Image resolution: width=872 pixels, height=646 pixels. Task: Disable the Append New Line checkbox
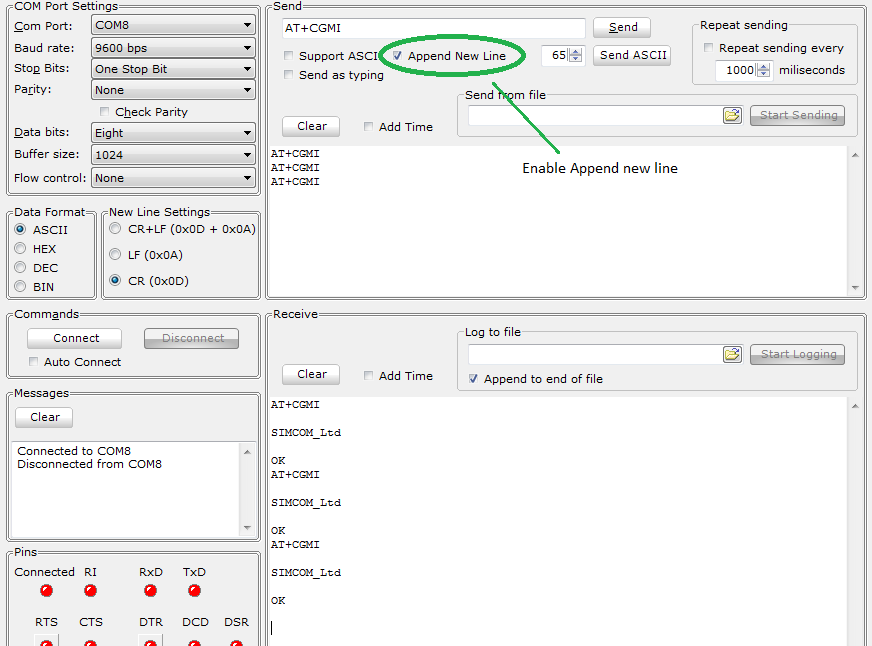click(398, 56)
